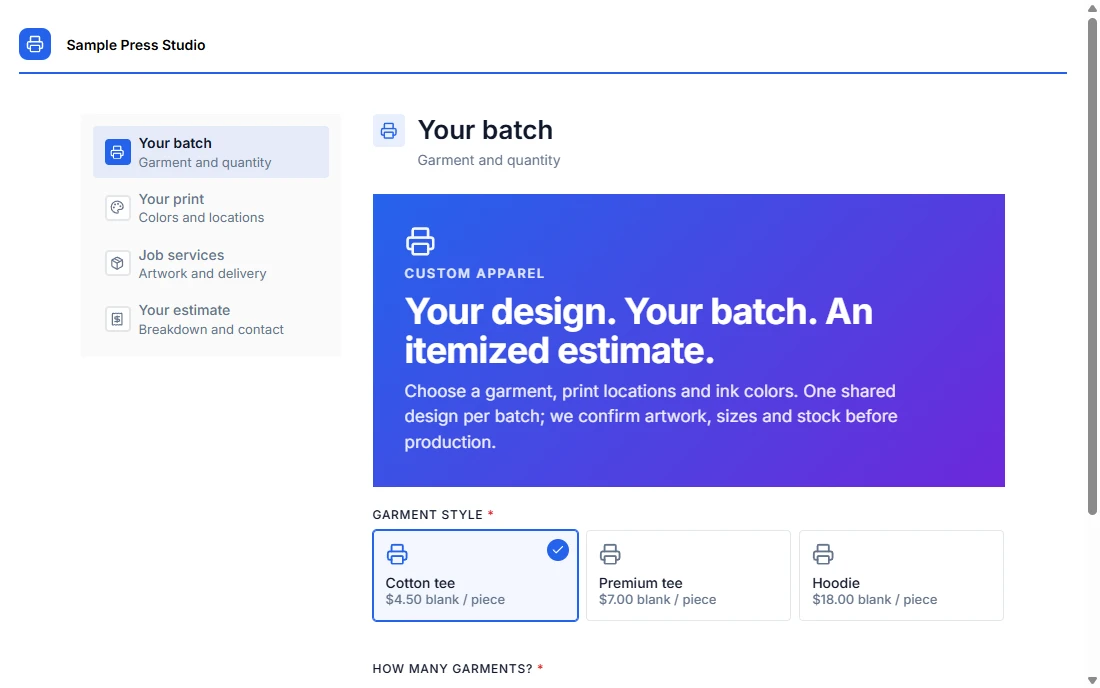
Task: Click the Sample Press Studio printer logo
Action: (x=35, y=44)
